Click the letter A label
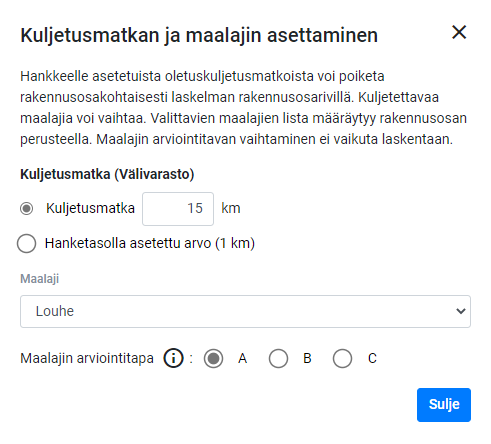 click(242, 358)
